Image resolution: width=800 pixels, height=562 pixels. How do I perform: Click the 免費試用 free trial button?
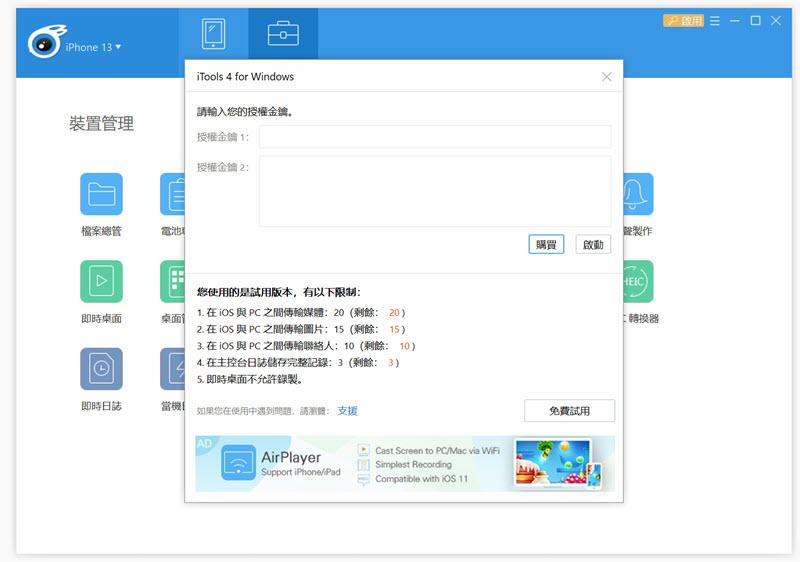(569, 411)
